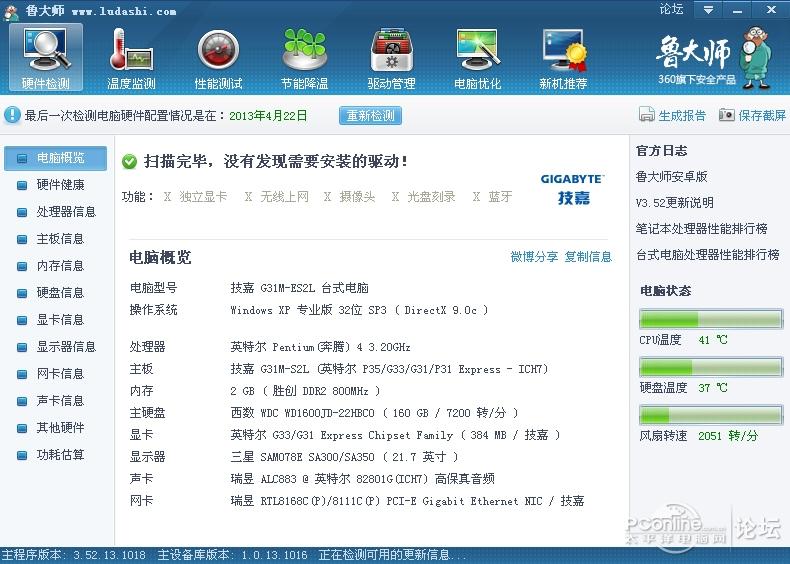Open the 电脑优化 monitor icon
Image resolution: width=790 pixels, height=564 pixels.
click(x=478, y=57)
